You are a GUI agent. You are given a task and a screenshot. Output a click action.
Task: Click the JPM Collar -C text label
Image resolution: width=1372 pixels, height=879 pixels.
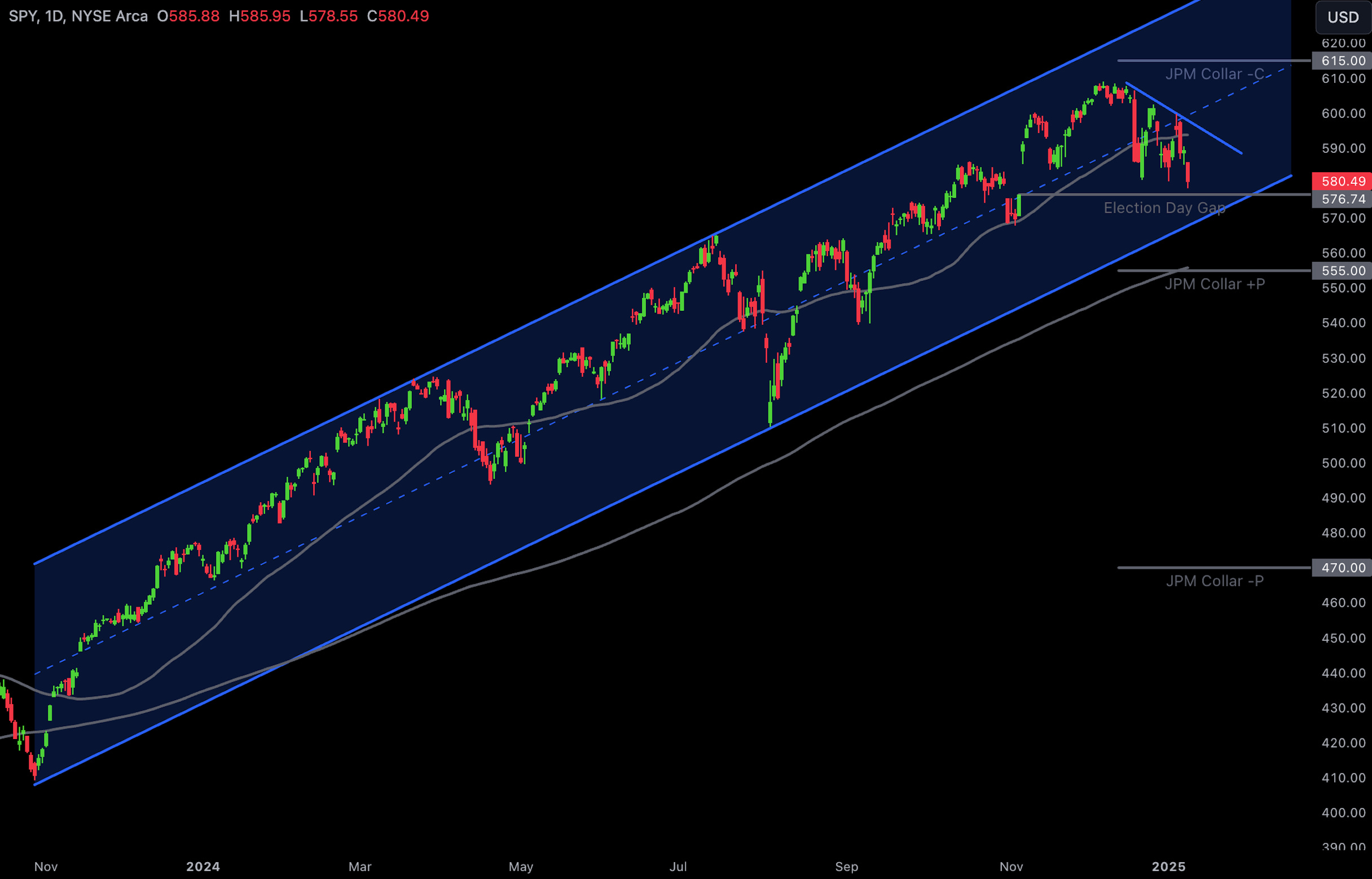click(1215, 74)
